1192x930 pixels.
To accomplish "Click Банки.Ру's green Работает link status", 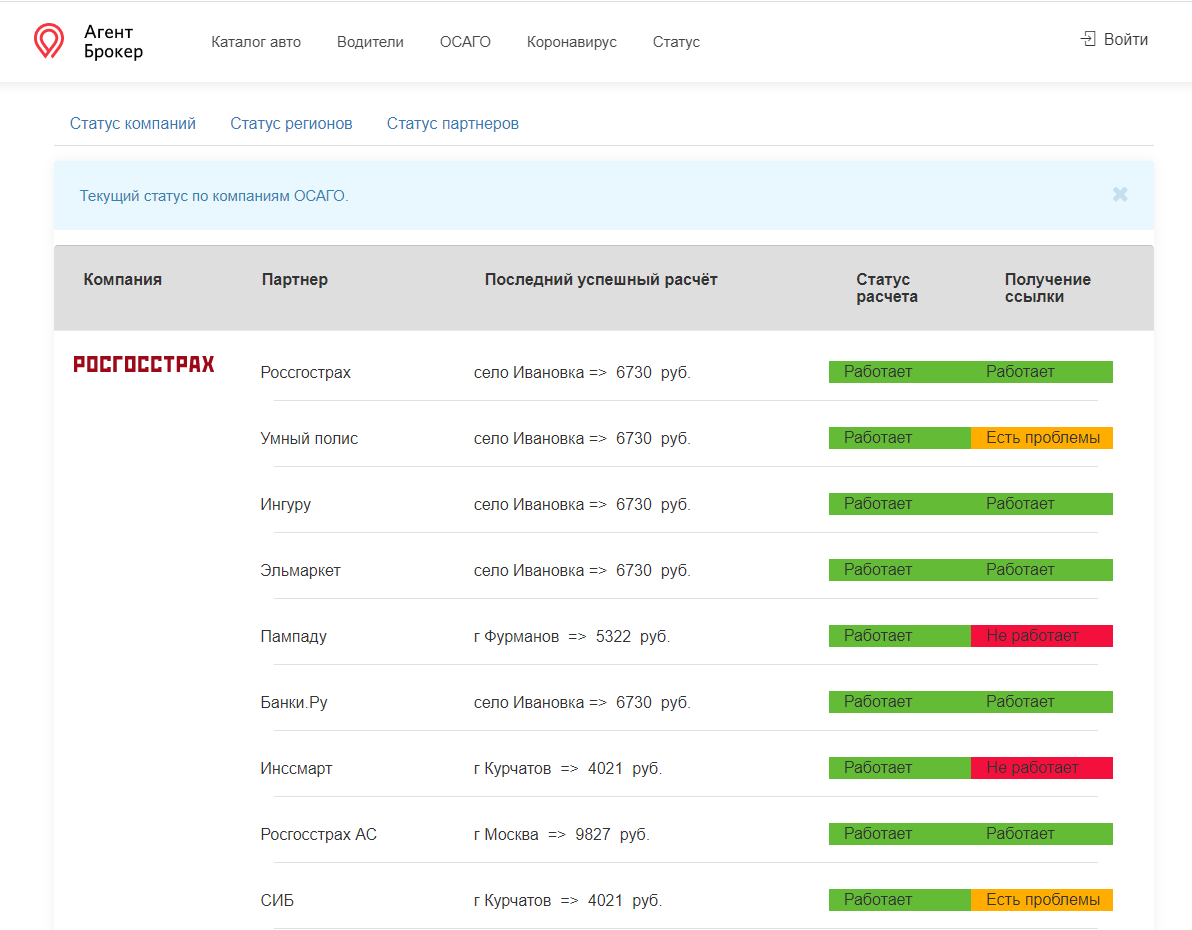I will [1041, 702].
